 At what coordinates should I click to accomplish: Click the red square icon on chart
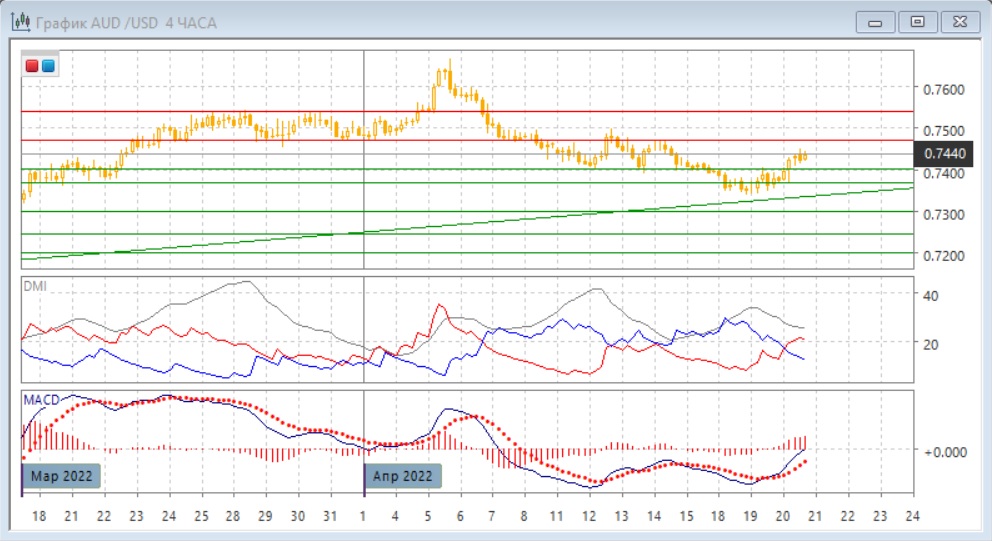[x=33, y=66]
